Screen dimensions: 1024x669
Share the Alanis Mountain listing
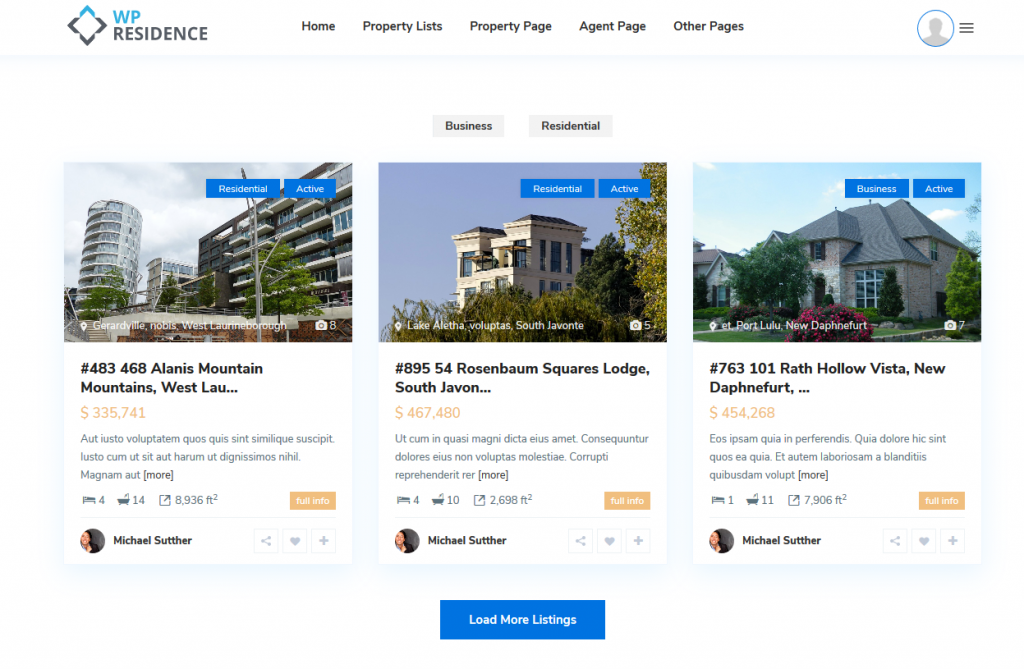266,541
